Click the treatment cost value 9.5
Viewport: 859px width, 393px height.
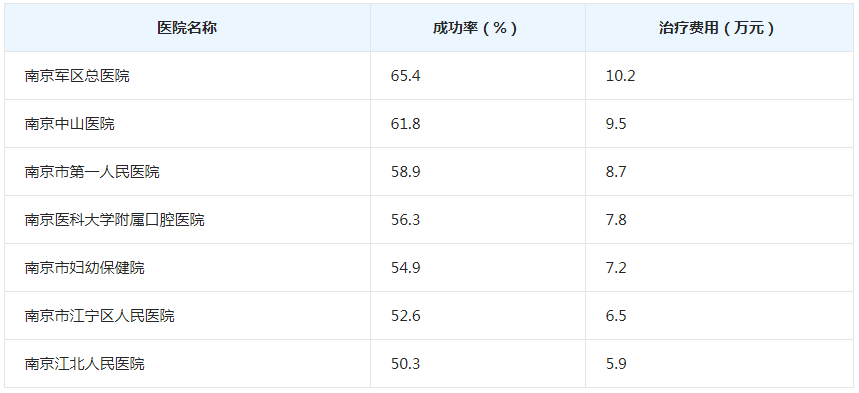pyautogui.click(x=616, y=124)
